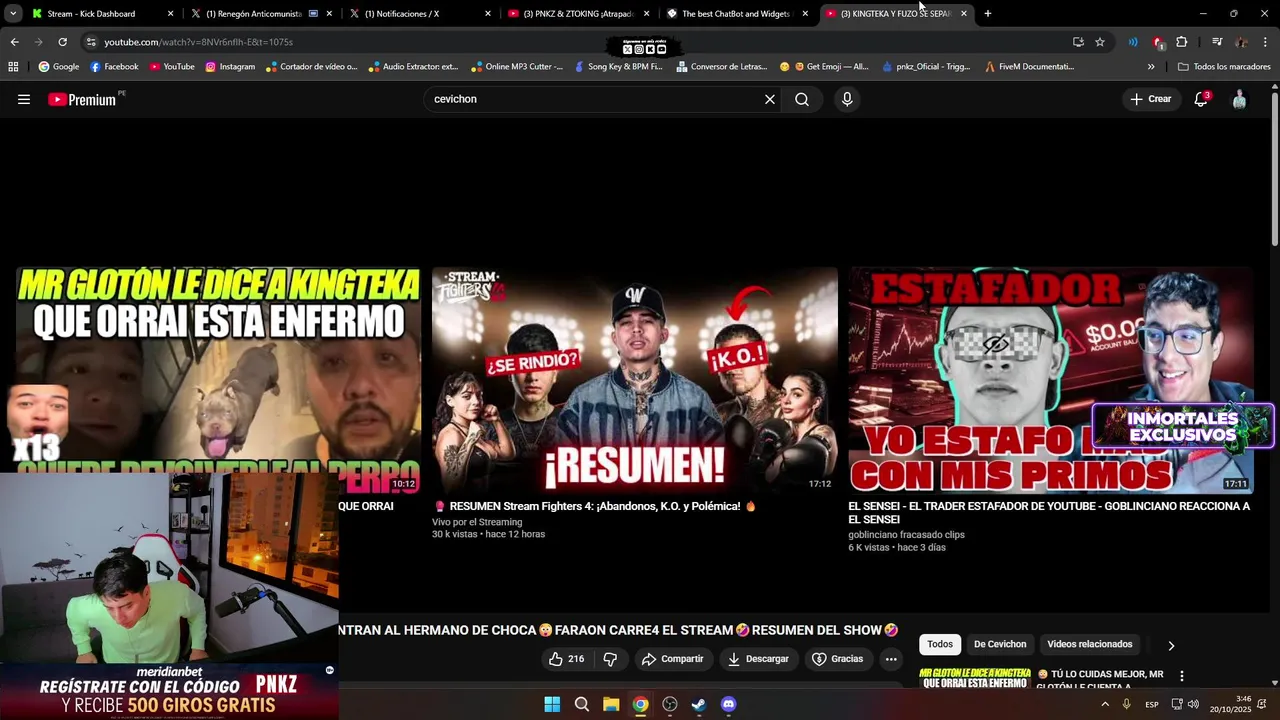Open Windows taskbar search

coord(581,704)
